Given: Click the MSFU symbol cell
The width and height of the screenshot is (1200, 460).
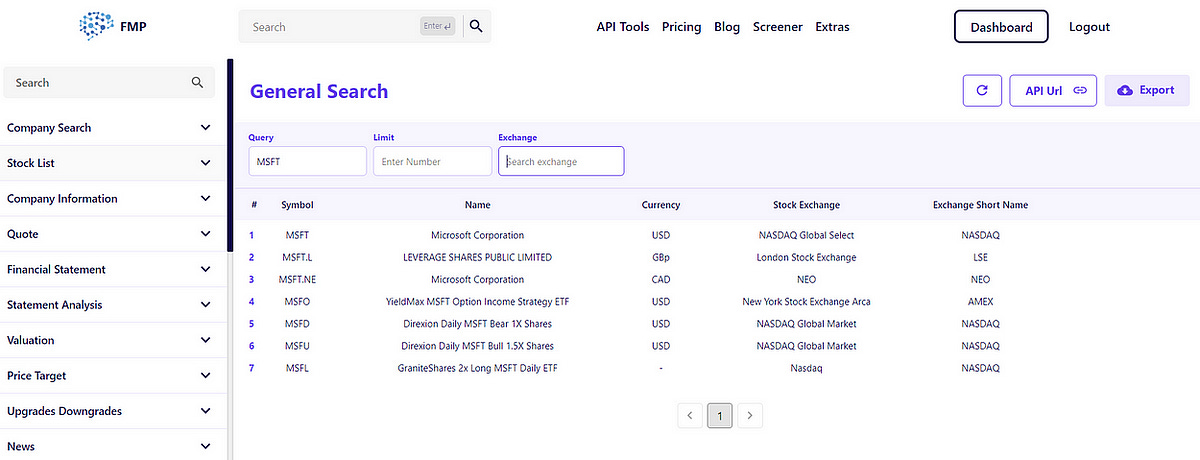Looking at the screenshot, I should (297, 346).
